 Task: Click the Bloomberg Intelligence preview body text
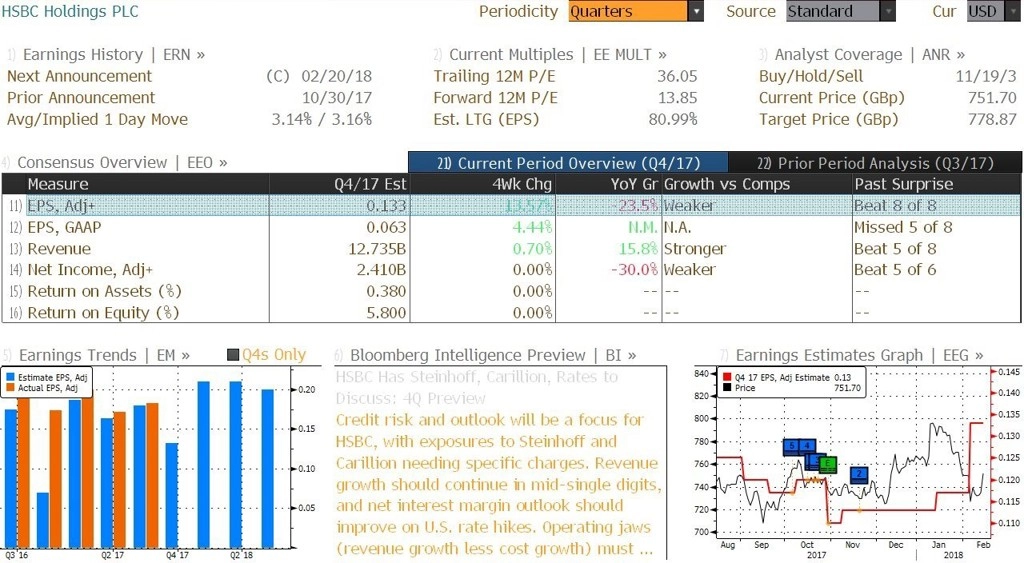(498, 484)
